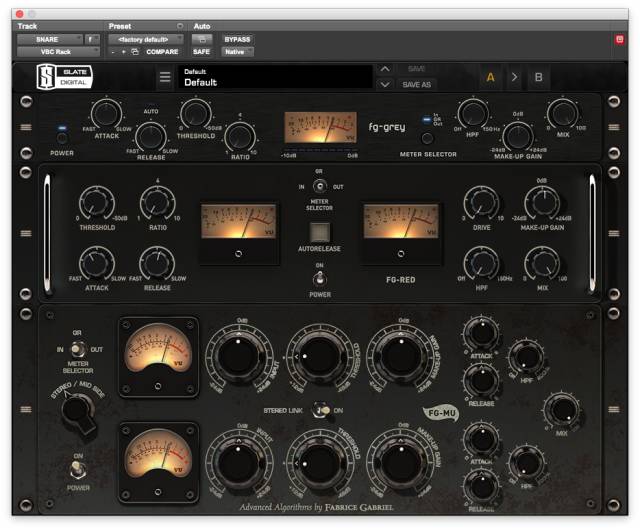Open the Preset section menu circle
Viewport: 640px width, 530px height.
[x=180, y=26]
